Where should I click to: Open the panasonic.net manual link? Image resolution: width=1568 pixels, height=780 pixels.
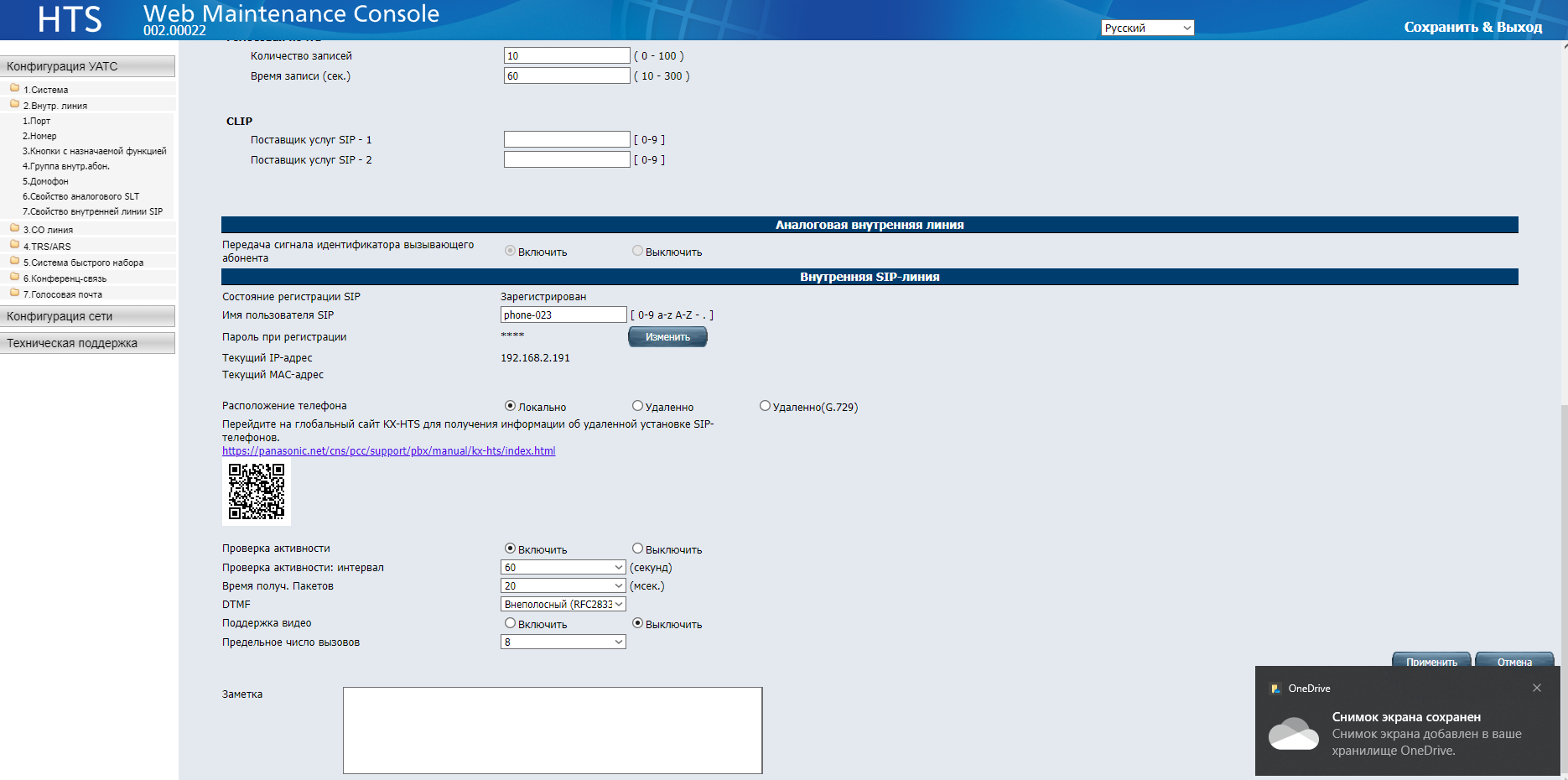pos(388,450)
